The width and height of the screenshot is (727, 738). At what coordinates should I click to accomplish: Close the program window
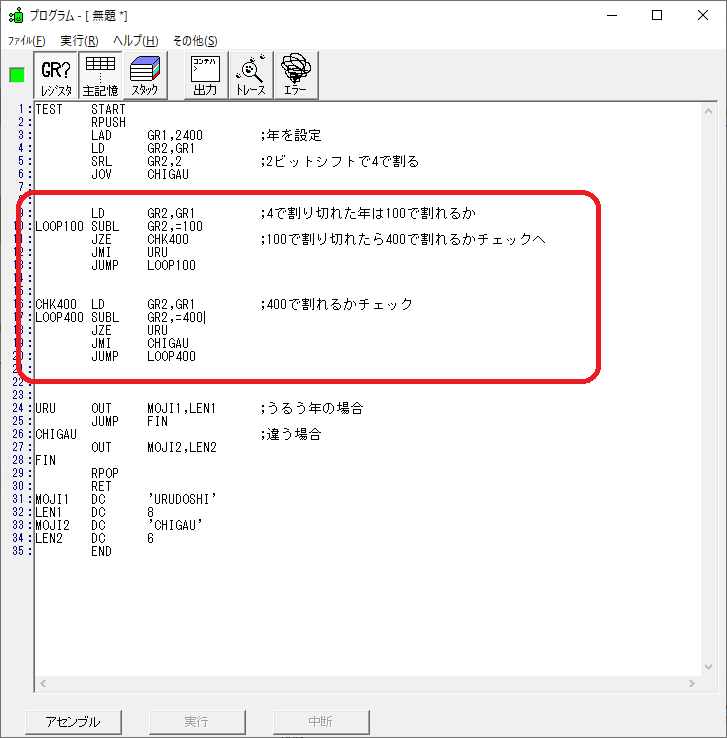tap(703, 16)
